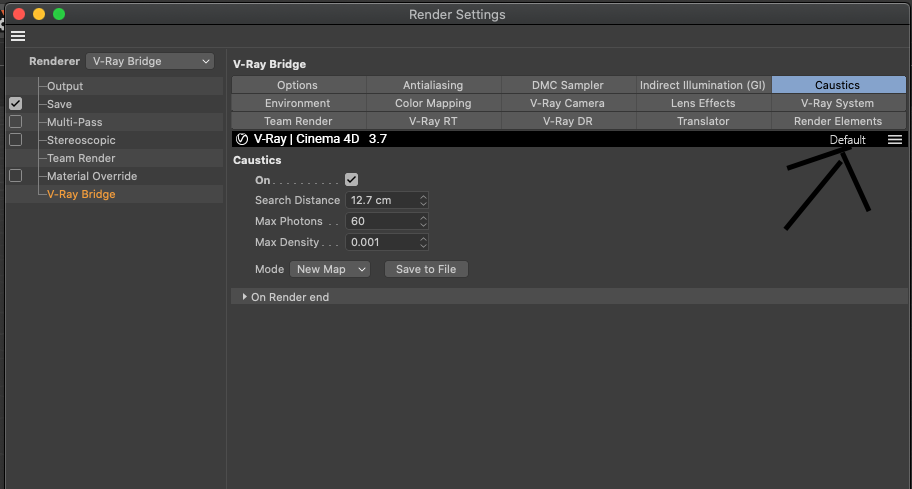Click the Max Photons label

(x=288, y=221)
